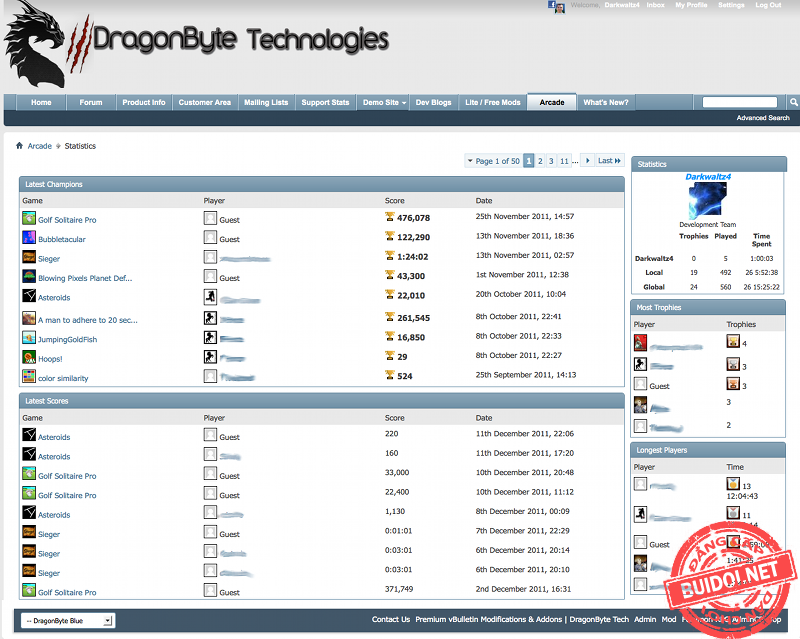Open the Blowing Pixels Planet Defender game icon
800x639 pixels.
(29, 277)
